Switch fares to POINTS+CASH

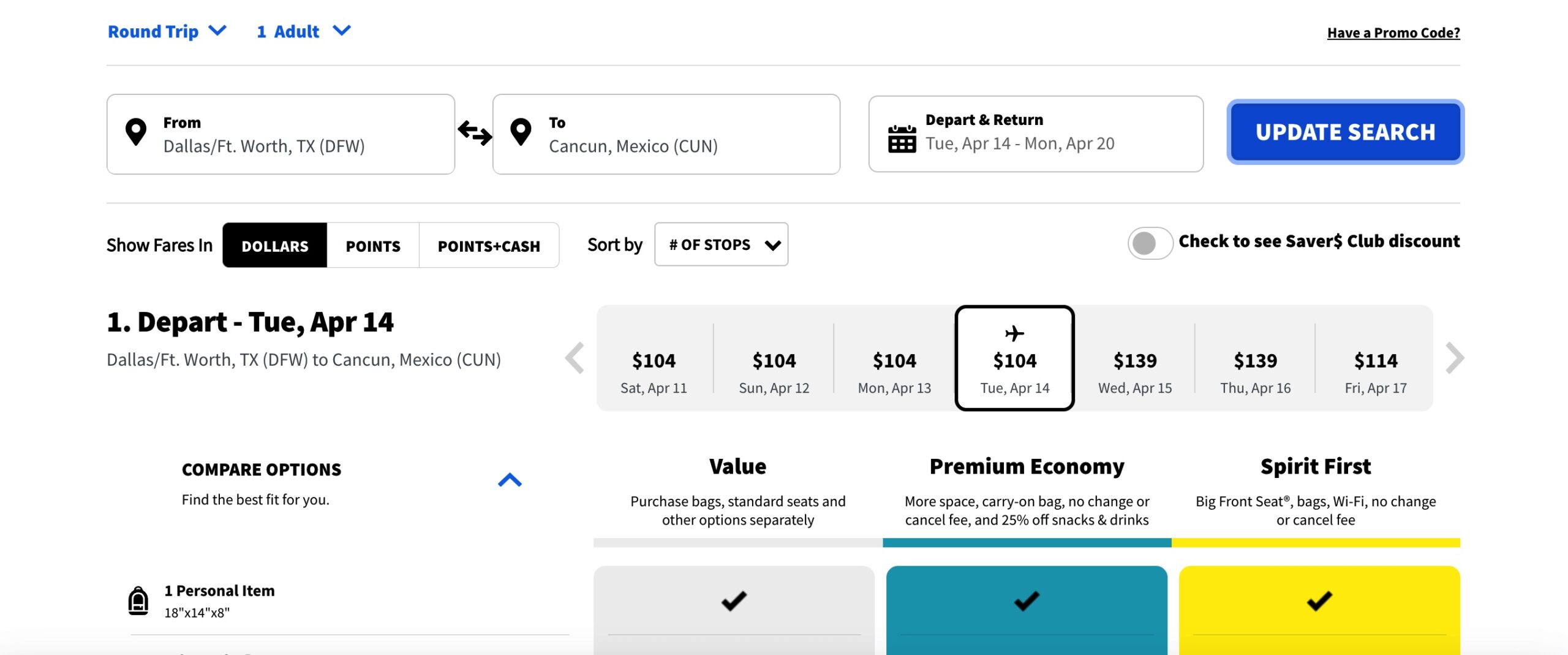[x=489, y=245]
